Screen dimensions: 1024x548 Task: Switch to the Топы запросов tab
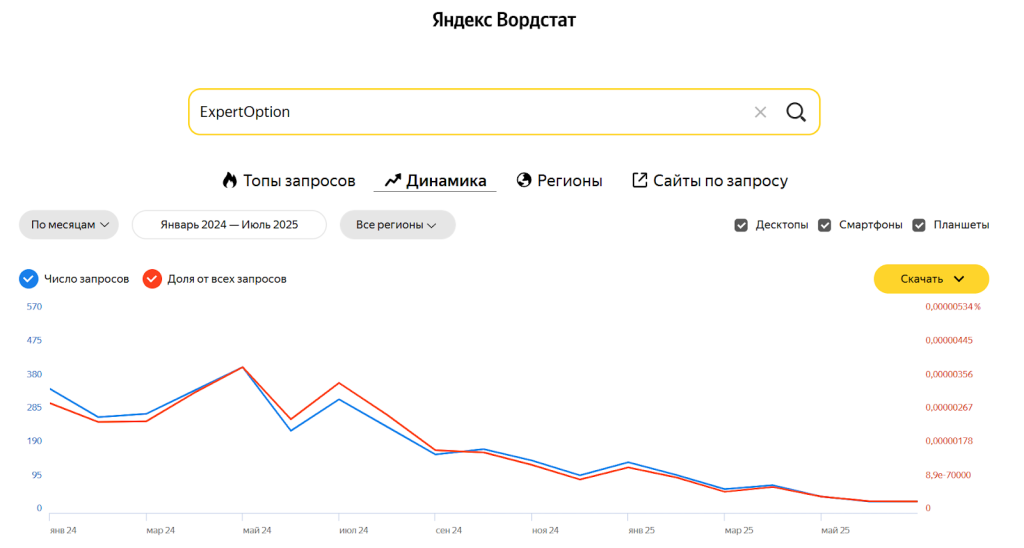[299, 181]
